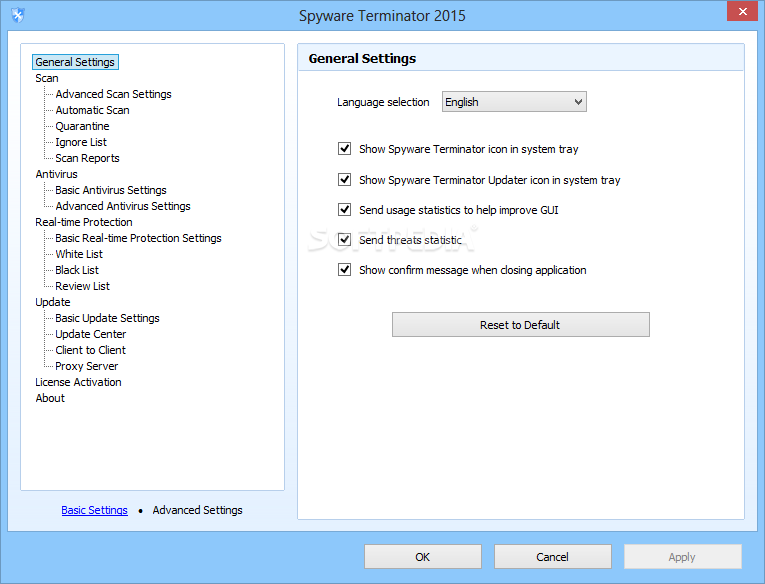Open Basic Antivirus Settings
The width and height of the screenshot is (765, 584).
coord(111,190)
